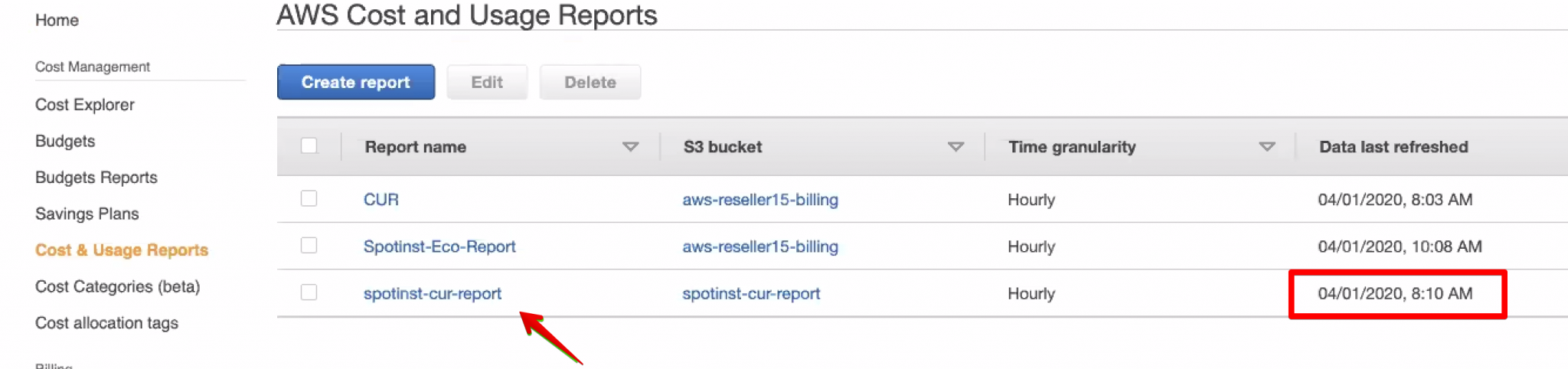Open S3 bucket column sort arrow

(x=955, y=146)
